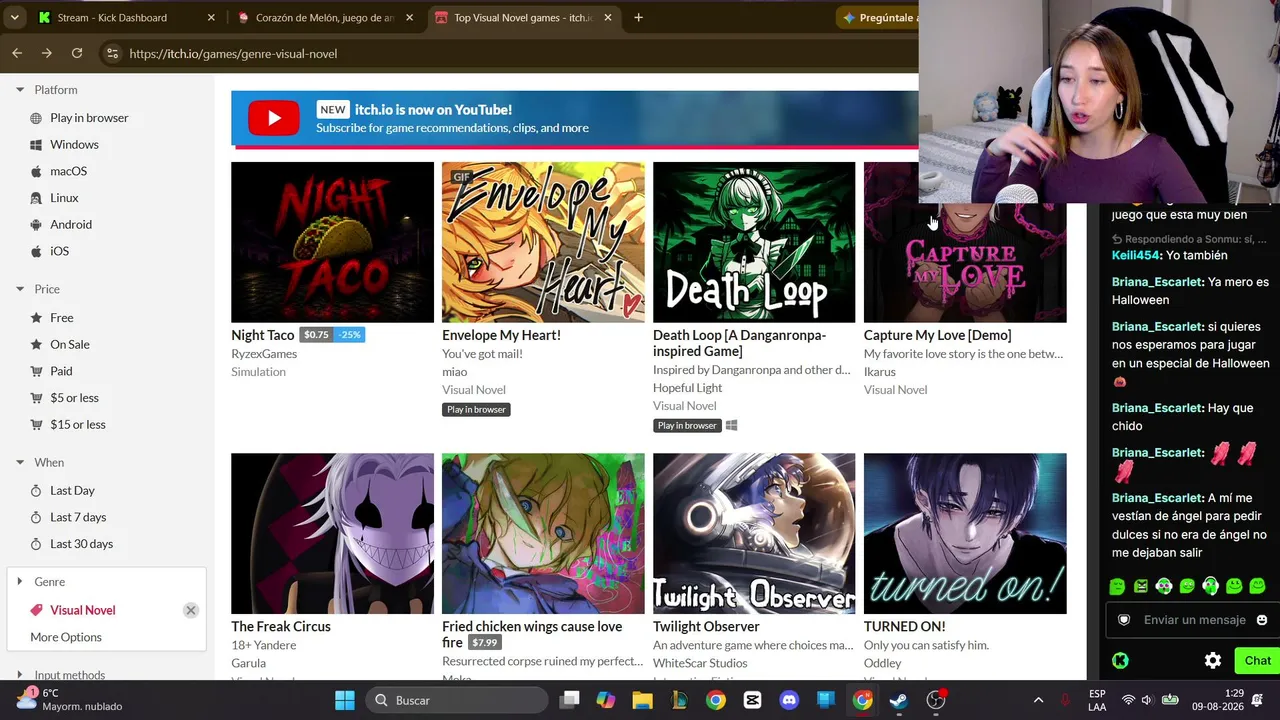Show only Paid games
Image resolution: width=1280 pixels, height=720 pixels.
[x=61, y=371]
